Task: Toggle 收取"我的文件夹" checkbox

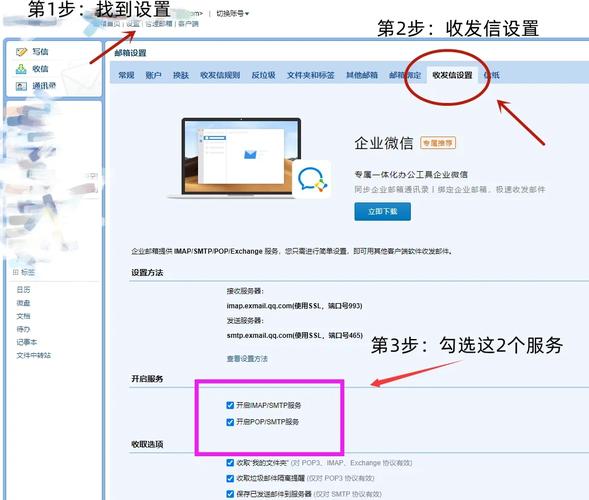Action: (x=230, y=462)
